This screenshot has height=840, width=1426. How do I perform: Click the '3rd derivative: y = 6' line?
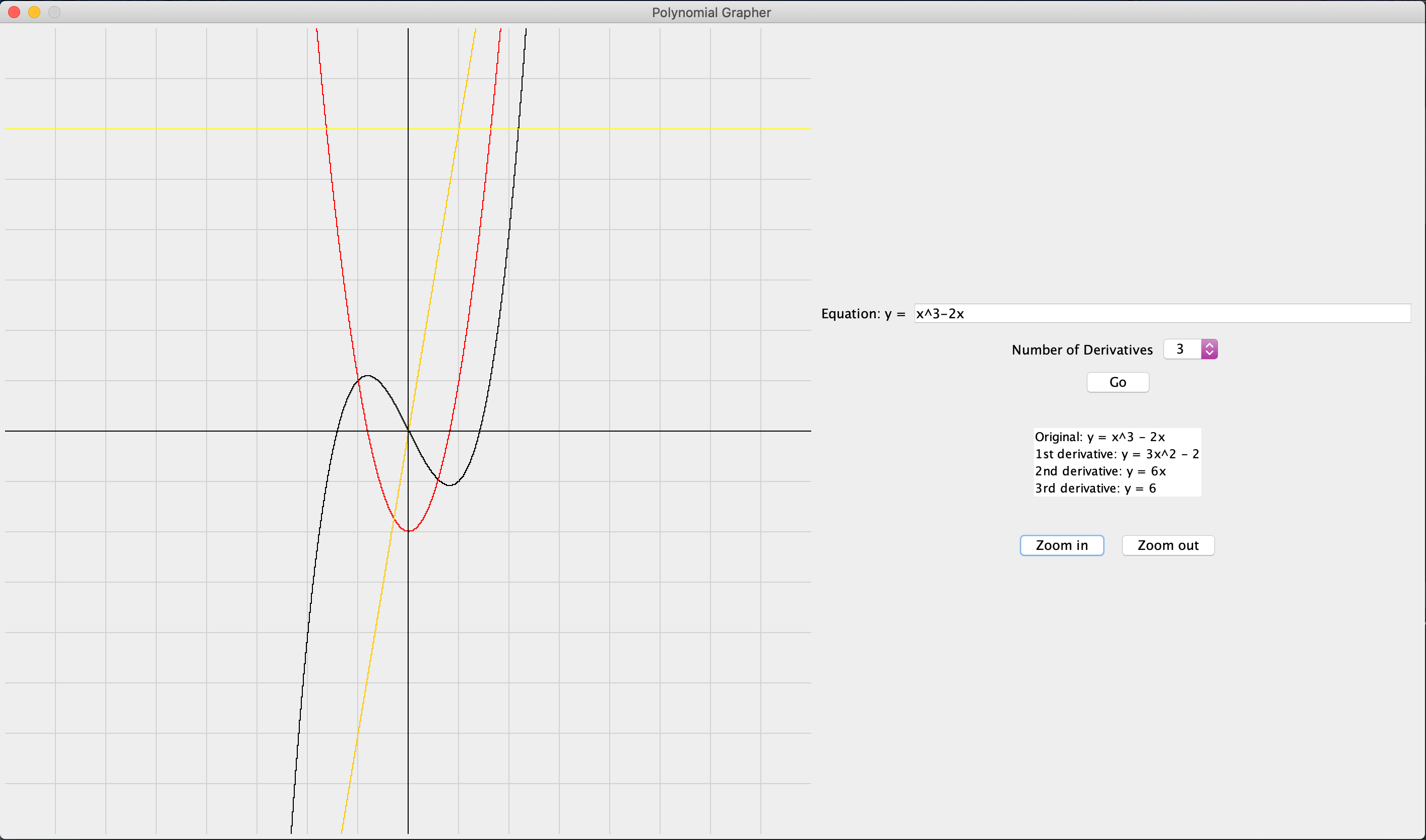point(1095,488)
